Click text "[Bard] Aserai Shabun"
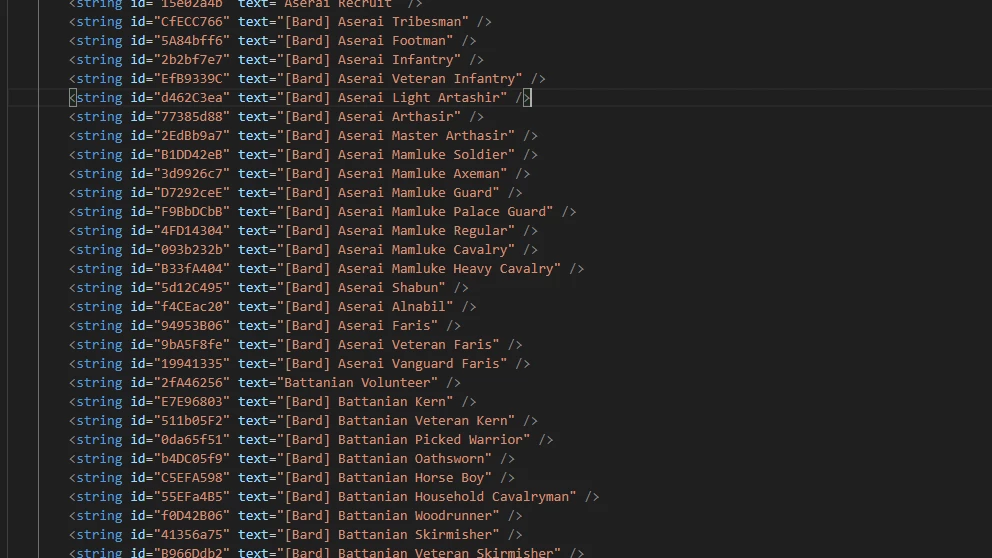Image resolution: width=992 pixels, height=558 pixels. (361, 287)
